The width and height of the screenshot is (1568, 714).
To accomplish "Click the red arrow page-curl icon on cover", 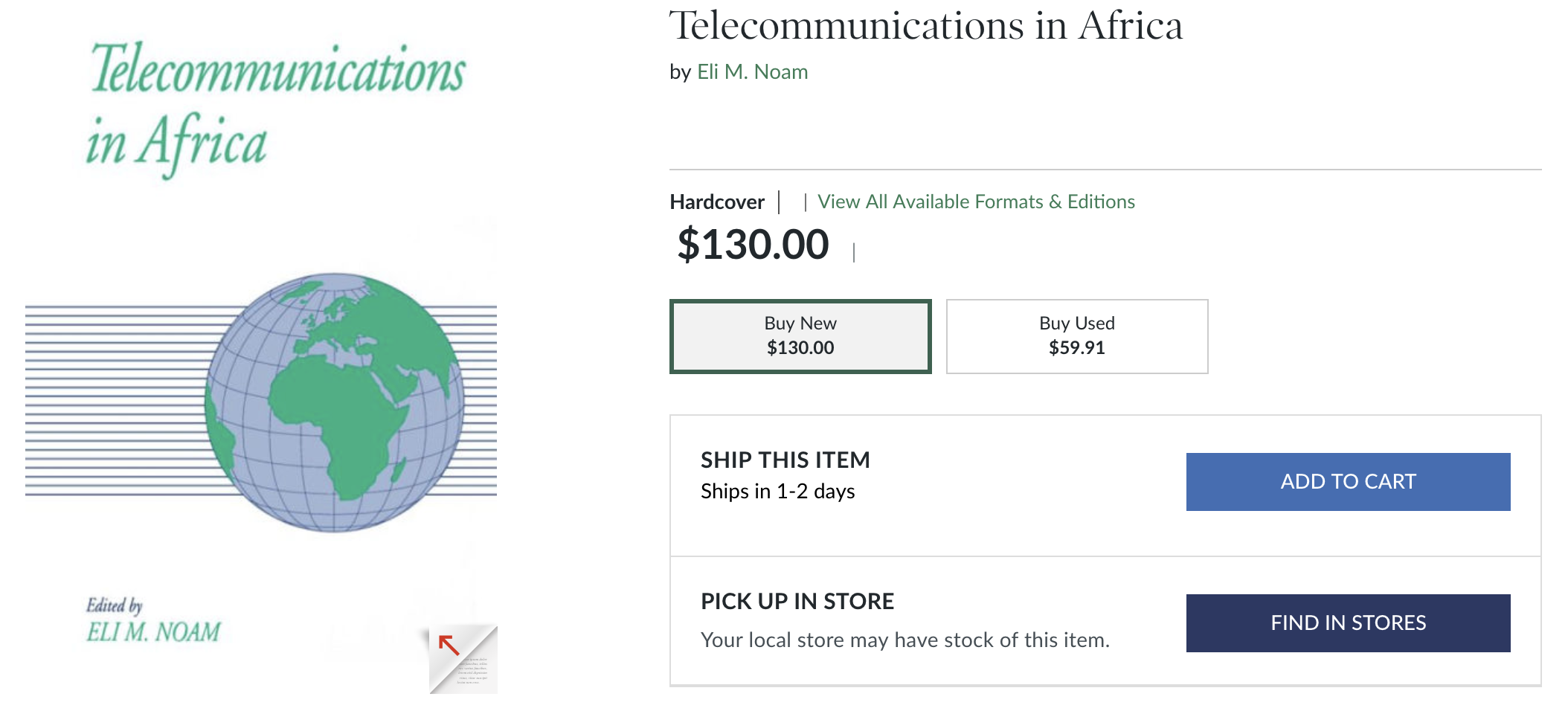I will pos(449,644).
